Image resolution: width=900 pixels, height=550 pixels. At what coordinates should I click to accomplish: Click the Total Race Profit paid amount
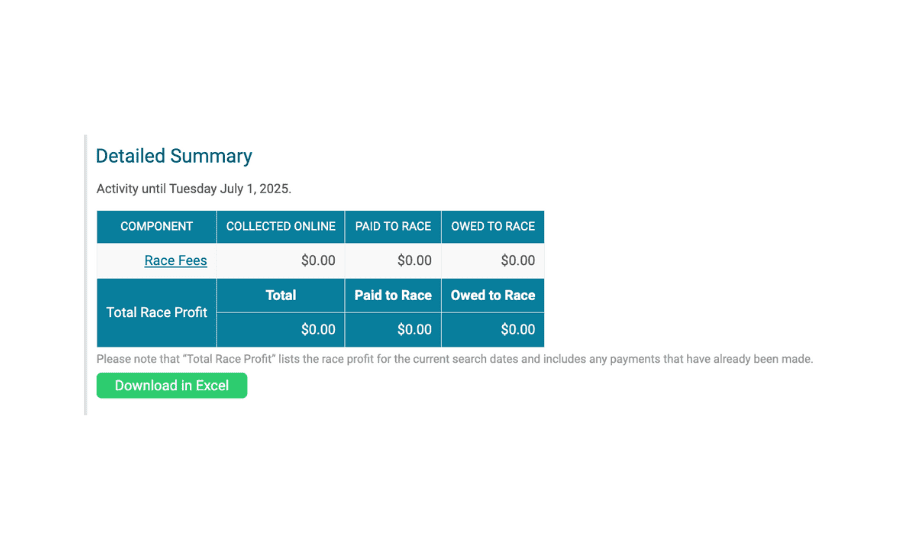coord(414,330)
